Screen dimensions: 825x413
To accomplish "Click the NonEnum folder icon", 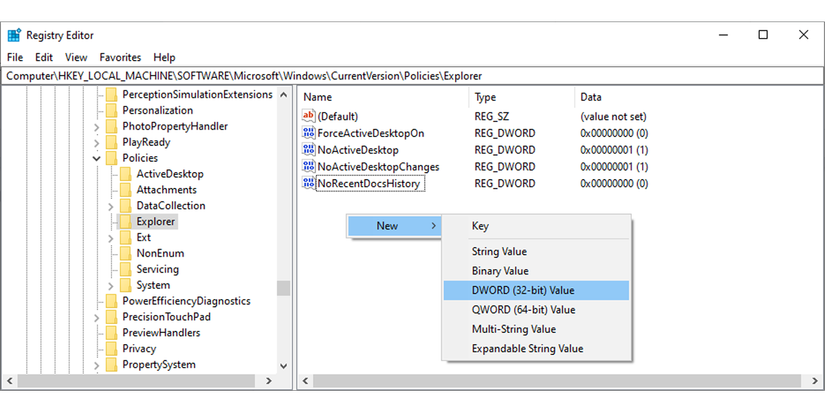I will (126, 253).
